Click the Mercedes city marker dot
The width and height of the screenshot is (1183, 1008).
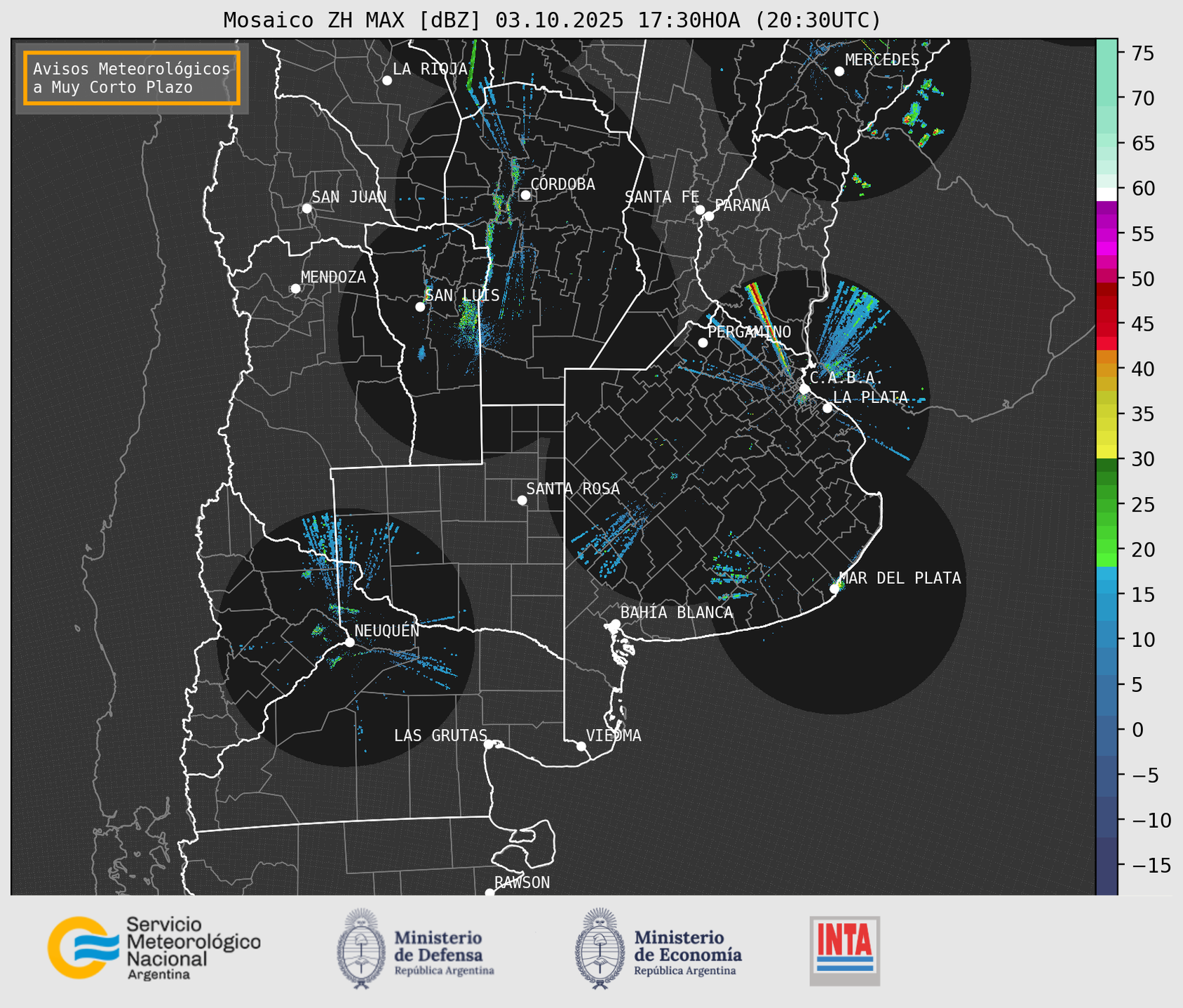point(839,71)
